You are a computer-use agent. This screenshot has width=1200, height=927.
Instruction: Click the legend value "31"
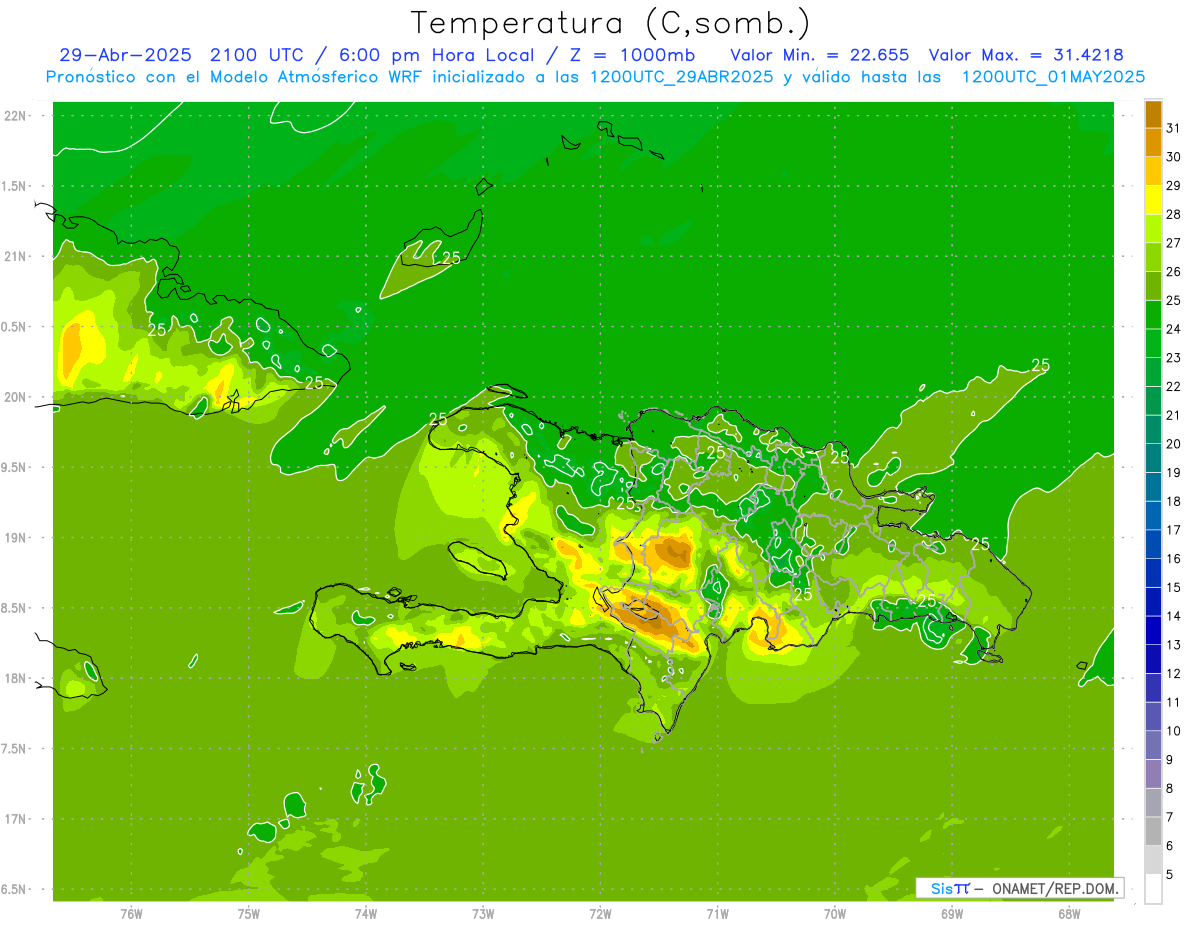coord(1174,128)
